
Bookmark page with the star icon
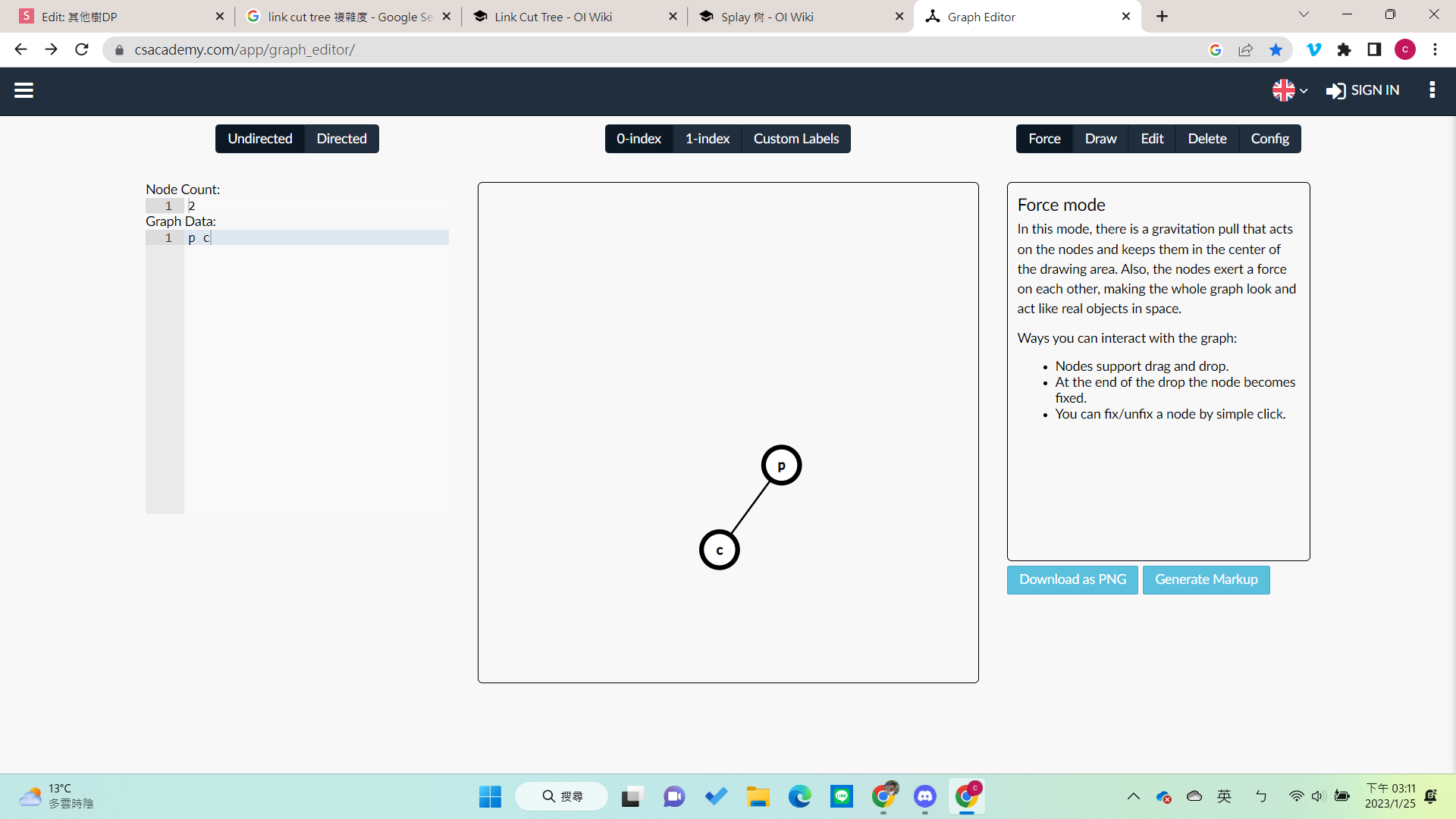point(1276,50)
